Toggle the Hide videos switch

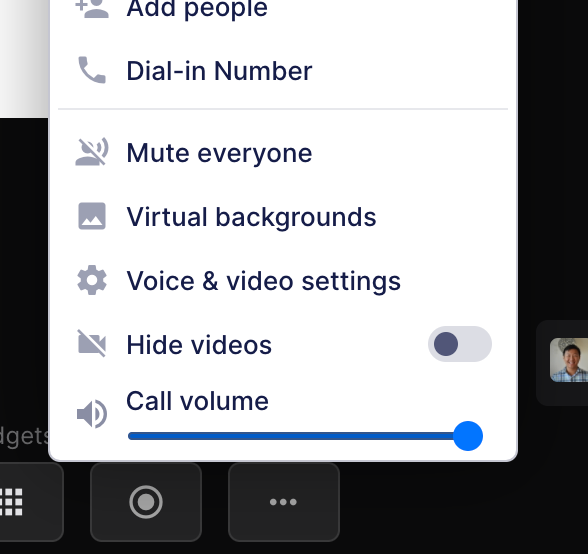460,344
